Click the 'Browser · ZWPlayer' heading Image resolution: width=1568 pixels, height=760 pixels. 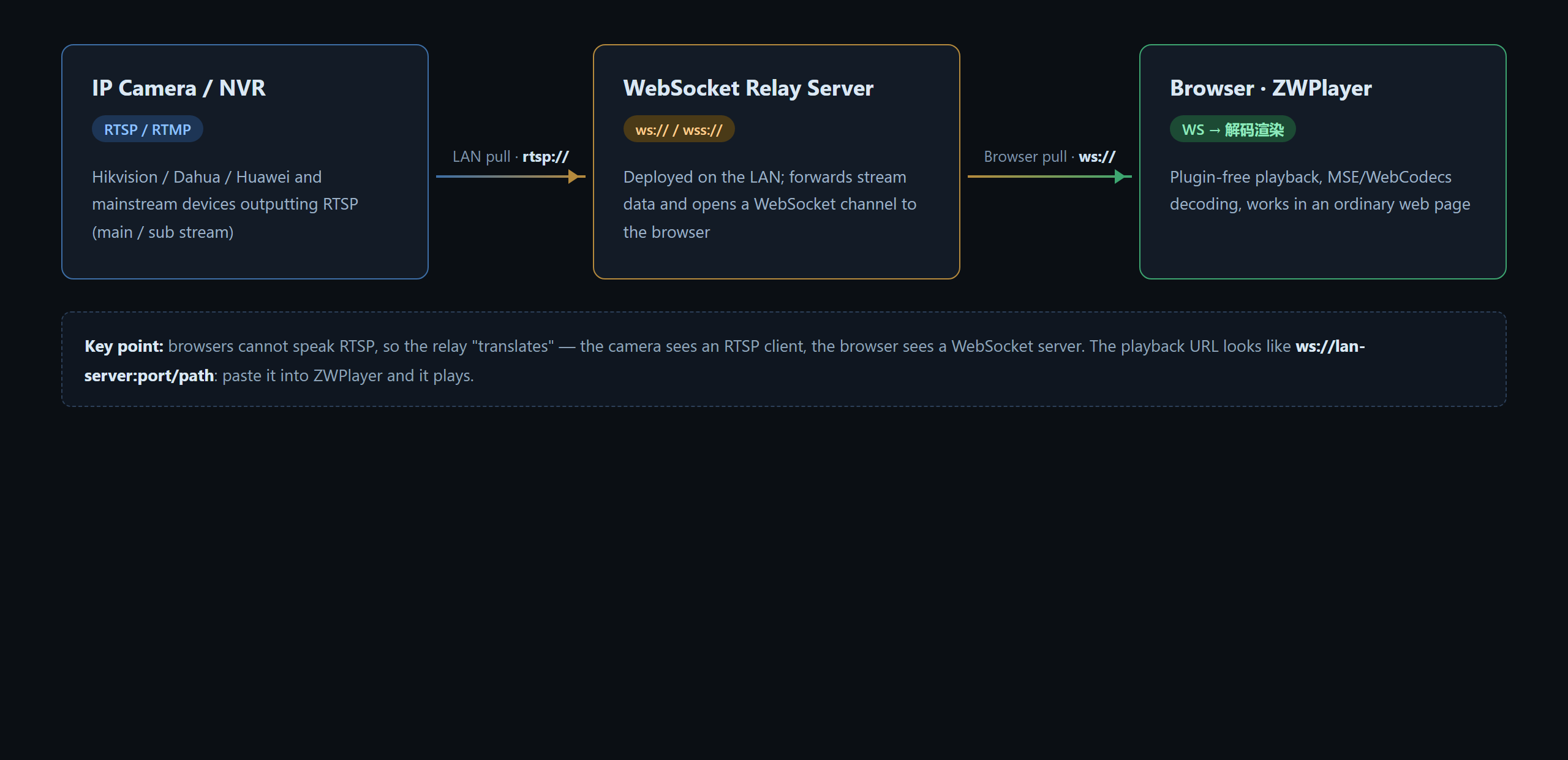pyautogui.click(x=1270, y=88)
